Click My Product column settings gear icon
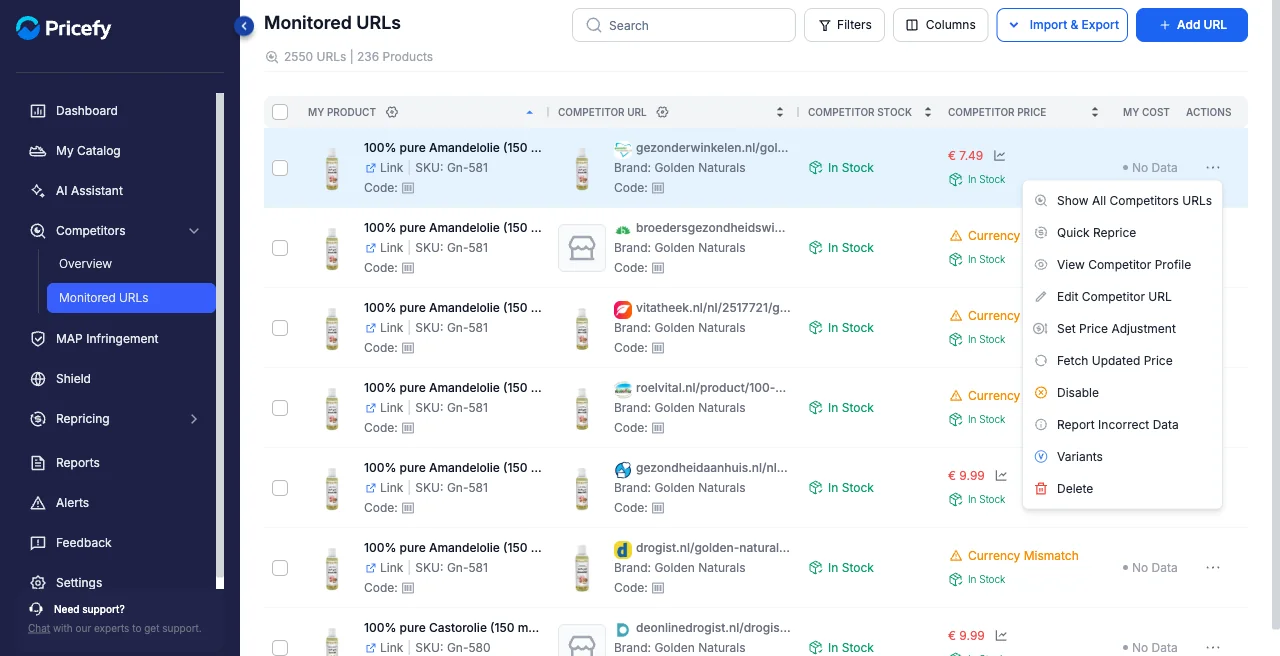The image size is (1280, 656). click(x=392, y=112)
